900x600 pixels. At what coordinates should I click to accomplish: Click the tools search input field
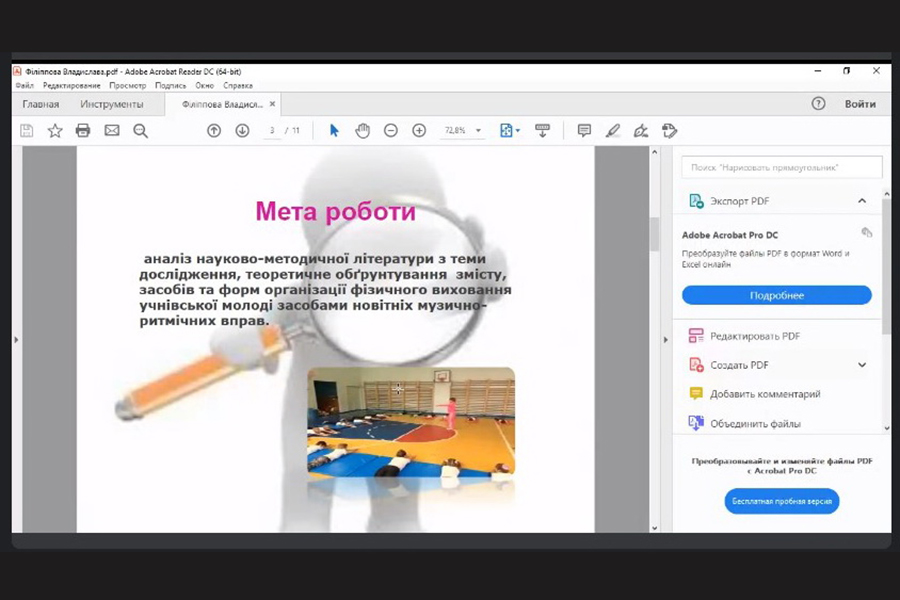[782, 167]
